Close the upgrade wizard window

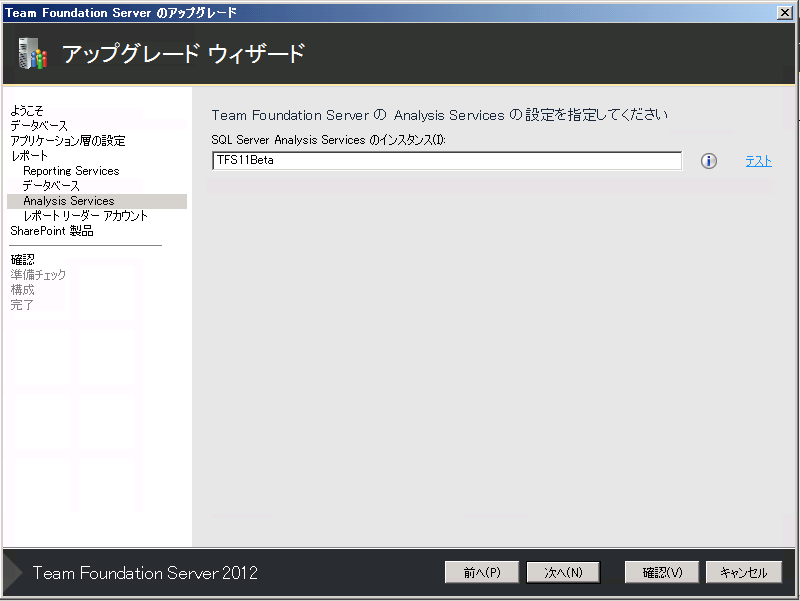tap(785, 13)
